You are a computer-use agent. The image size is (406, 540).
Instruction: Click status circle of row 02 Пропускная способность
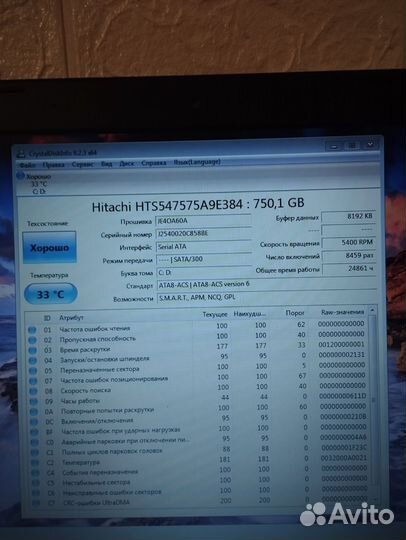pyautogui.click(x=32, y=340)
